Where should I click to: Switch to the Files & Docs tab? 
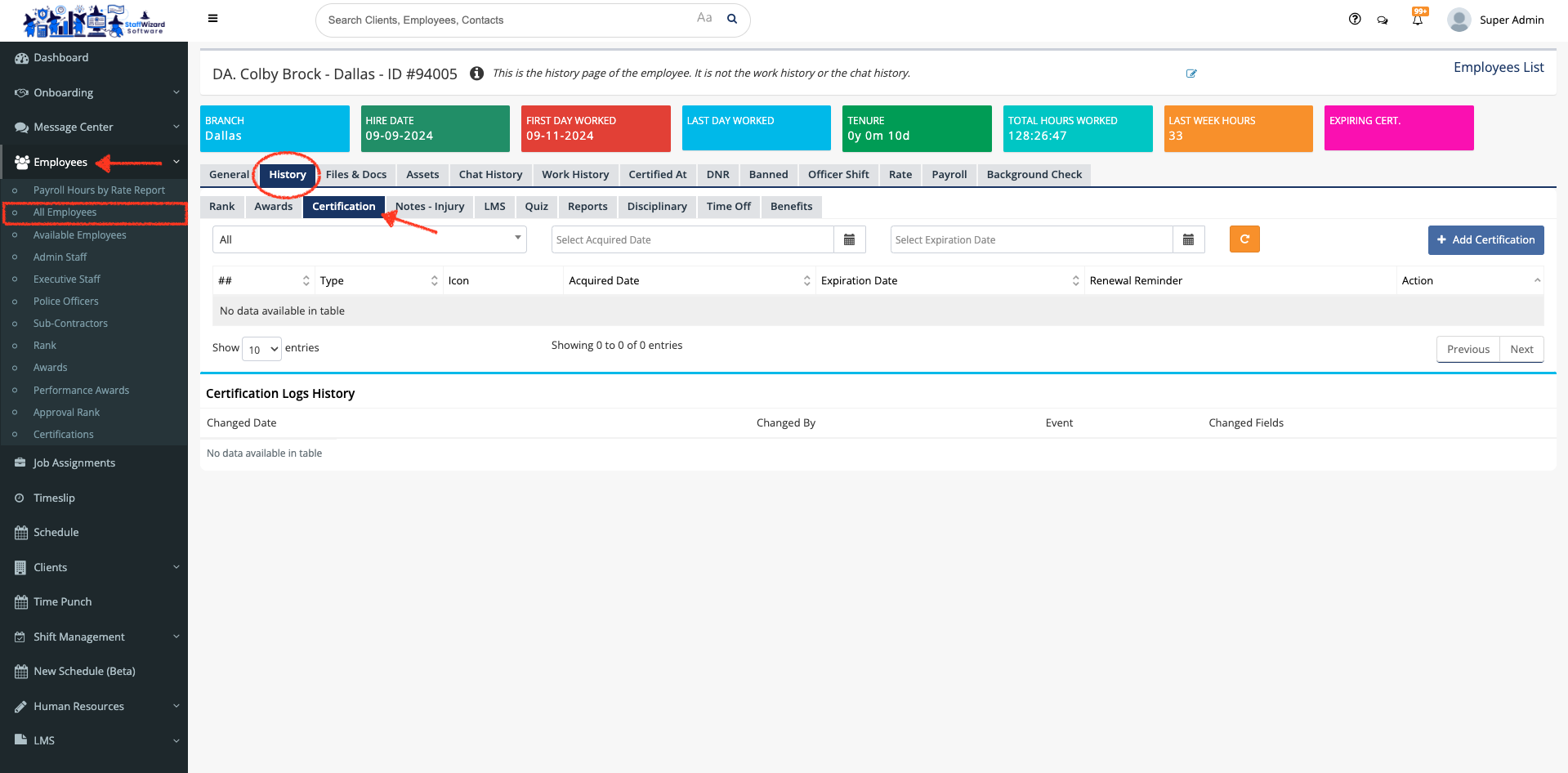[x=355, y=174]
